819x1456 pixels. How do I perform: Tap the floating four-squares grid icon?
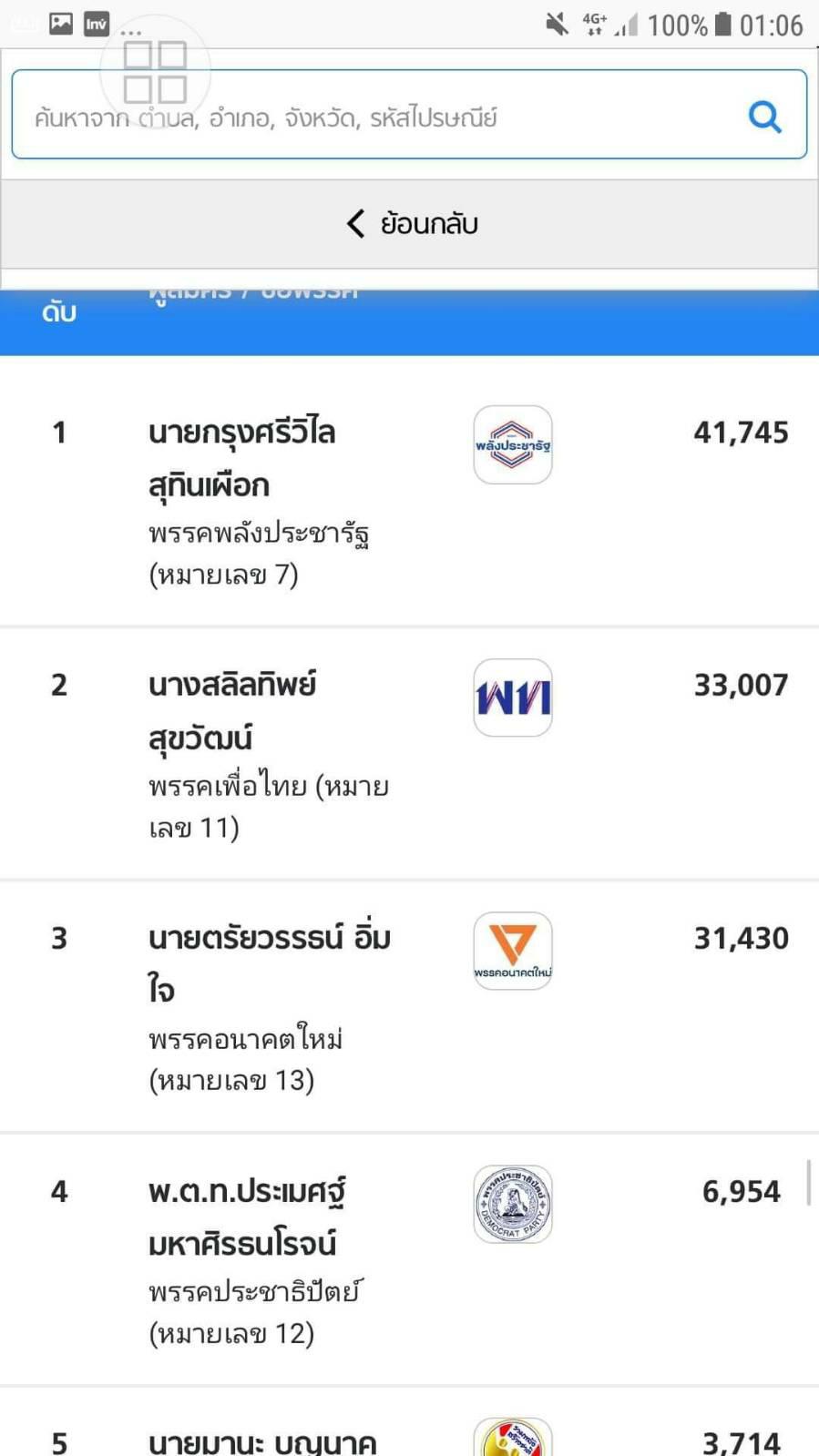coord(155,71)
